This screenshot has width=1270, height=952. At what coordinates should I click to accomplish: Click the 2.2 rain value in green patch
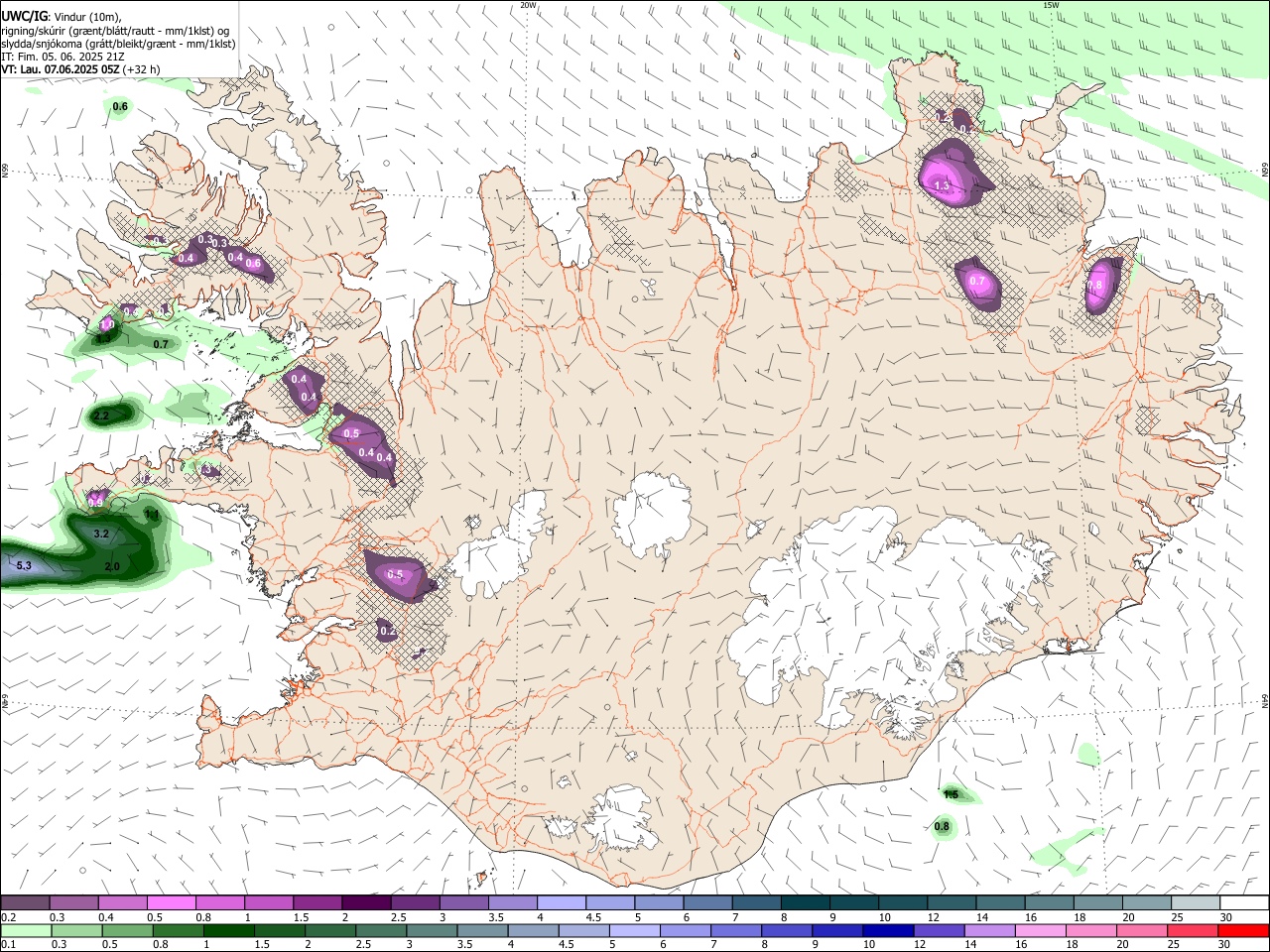click(101, 416)
